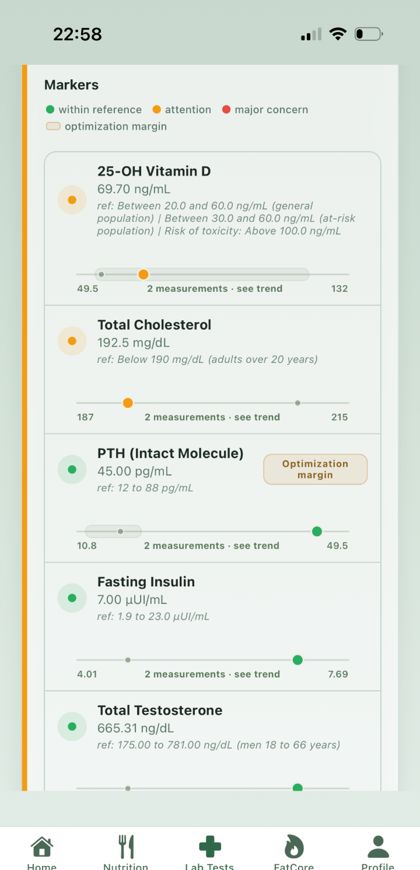Viewport: 420px width, 870px height.
Task: Tap the green status dot beside Fasting Insulin
Action: pos(72,598)
